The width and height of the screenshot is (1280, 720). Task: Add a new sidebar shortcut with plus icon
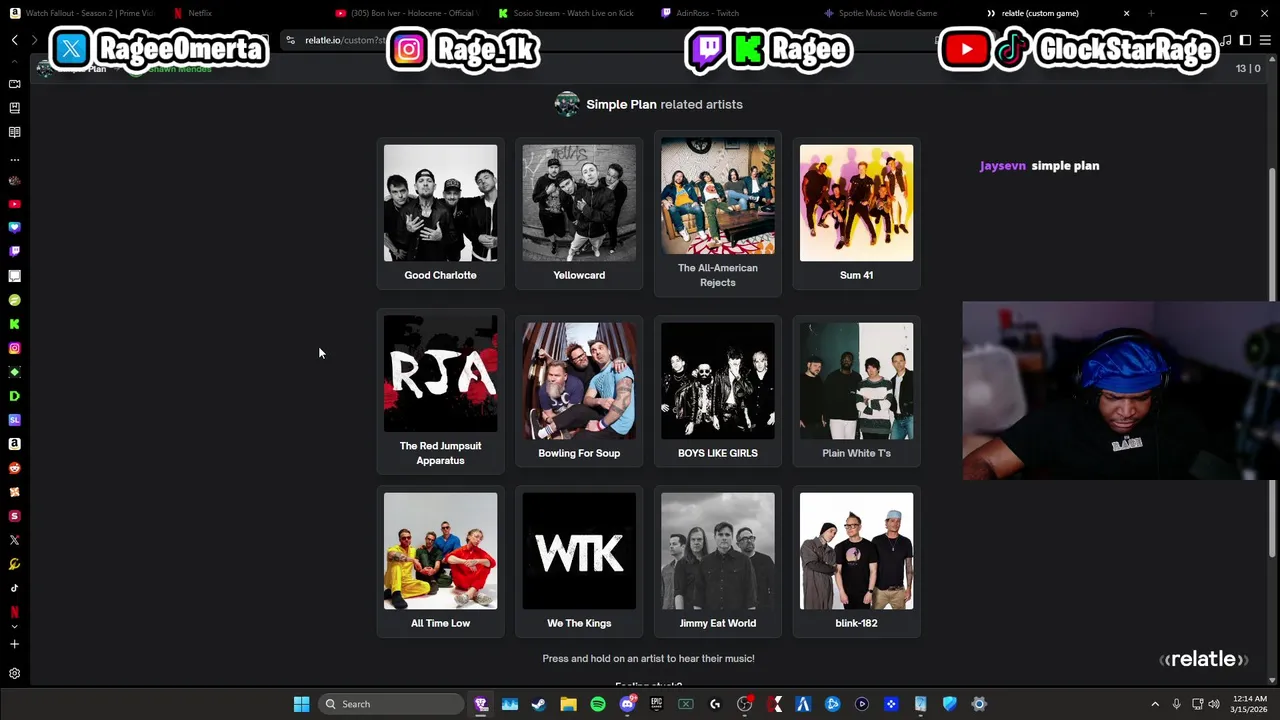click(14, 645)
